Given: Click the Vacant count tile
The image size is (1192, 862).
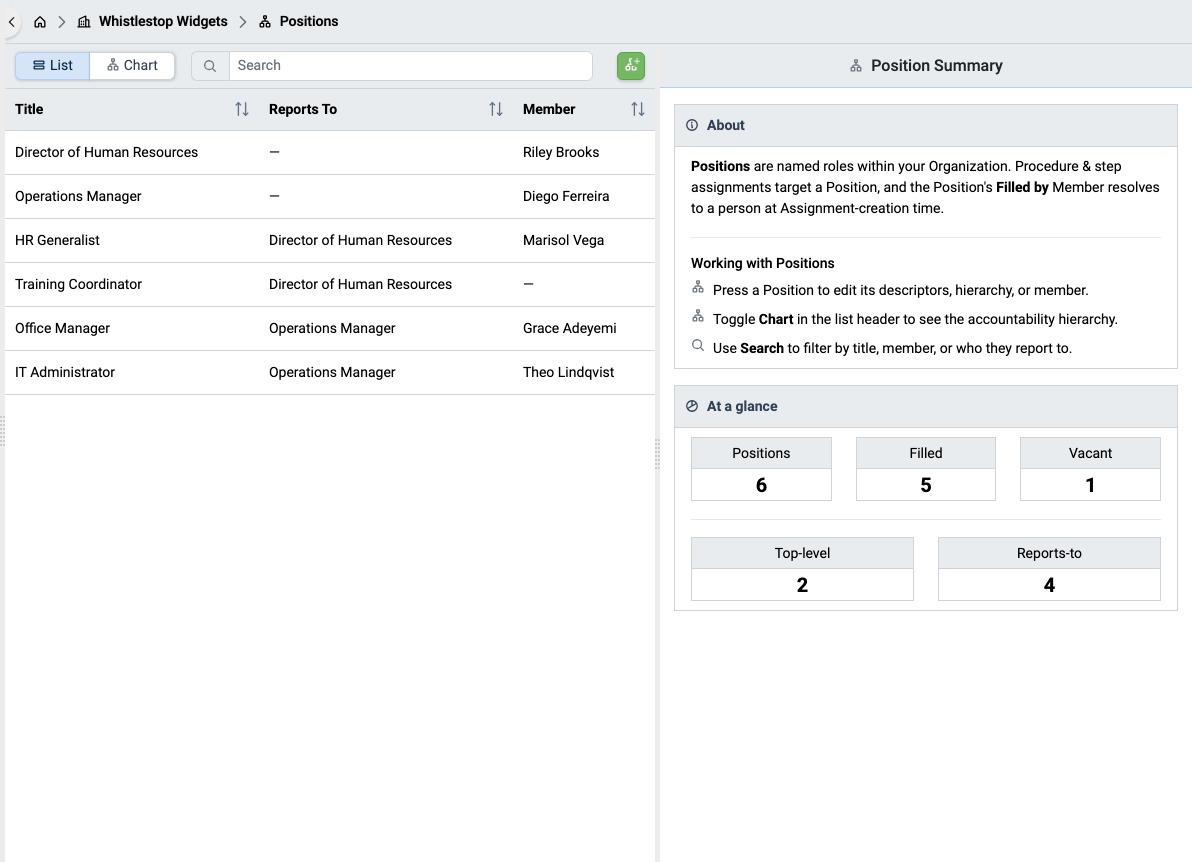Looking at the screenshot, I should [1090, 469].
